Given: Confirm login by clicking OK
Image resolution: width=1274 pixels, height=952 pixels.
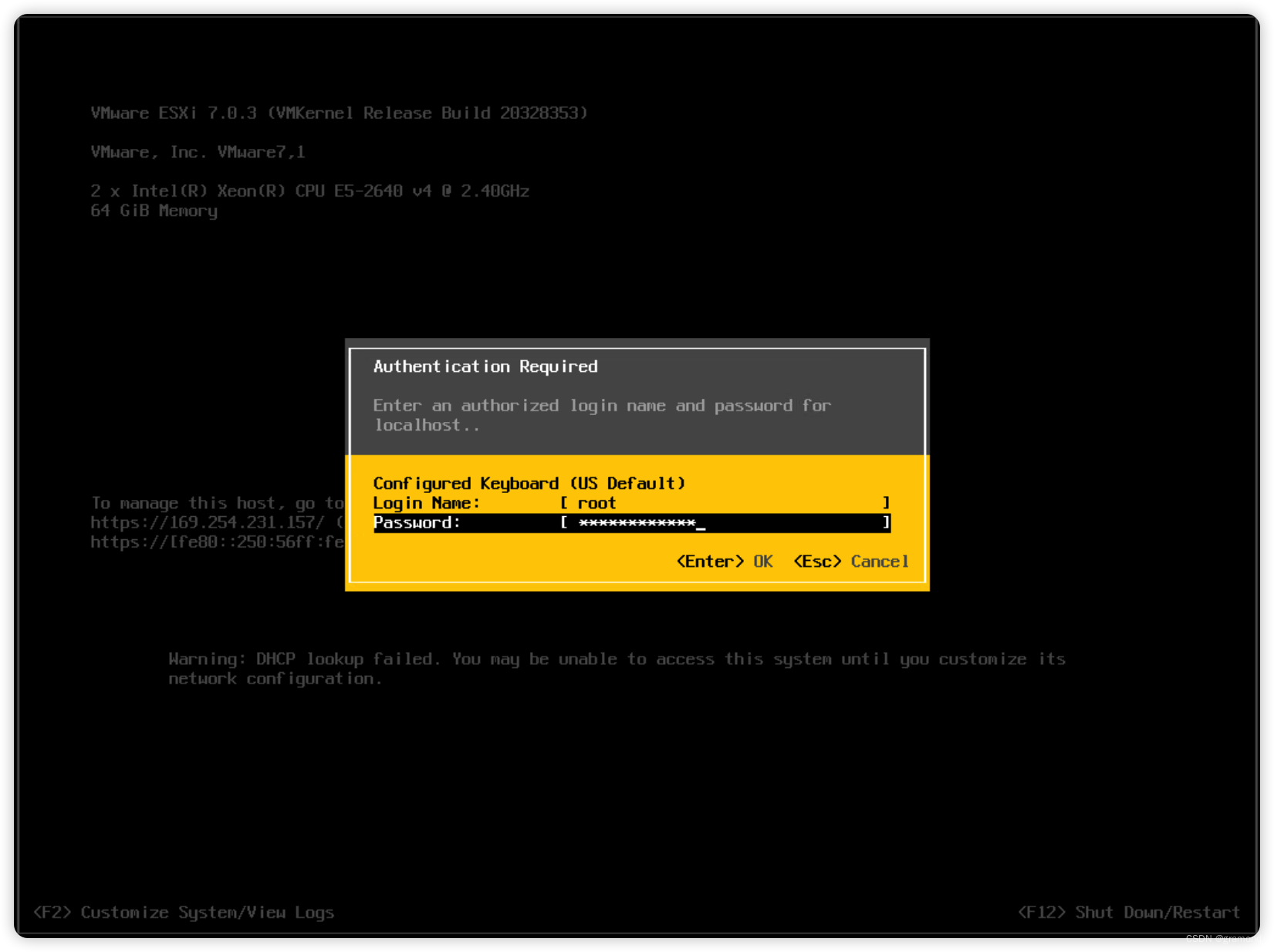Looking at the screenshot, I should (x=762, y=562).
